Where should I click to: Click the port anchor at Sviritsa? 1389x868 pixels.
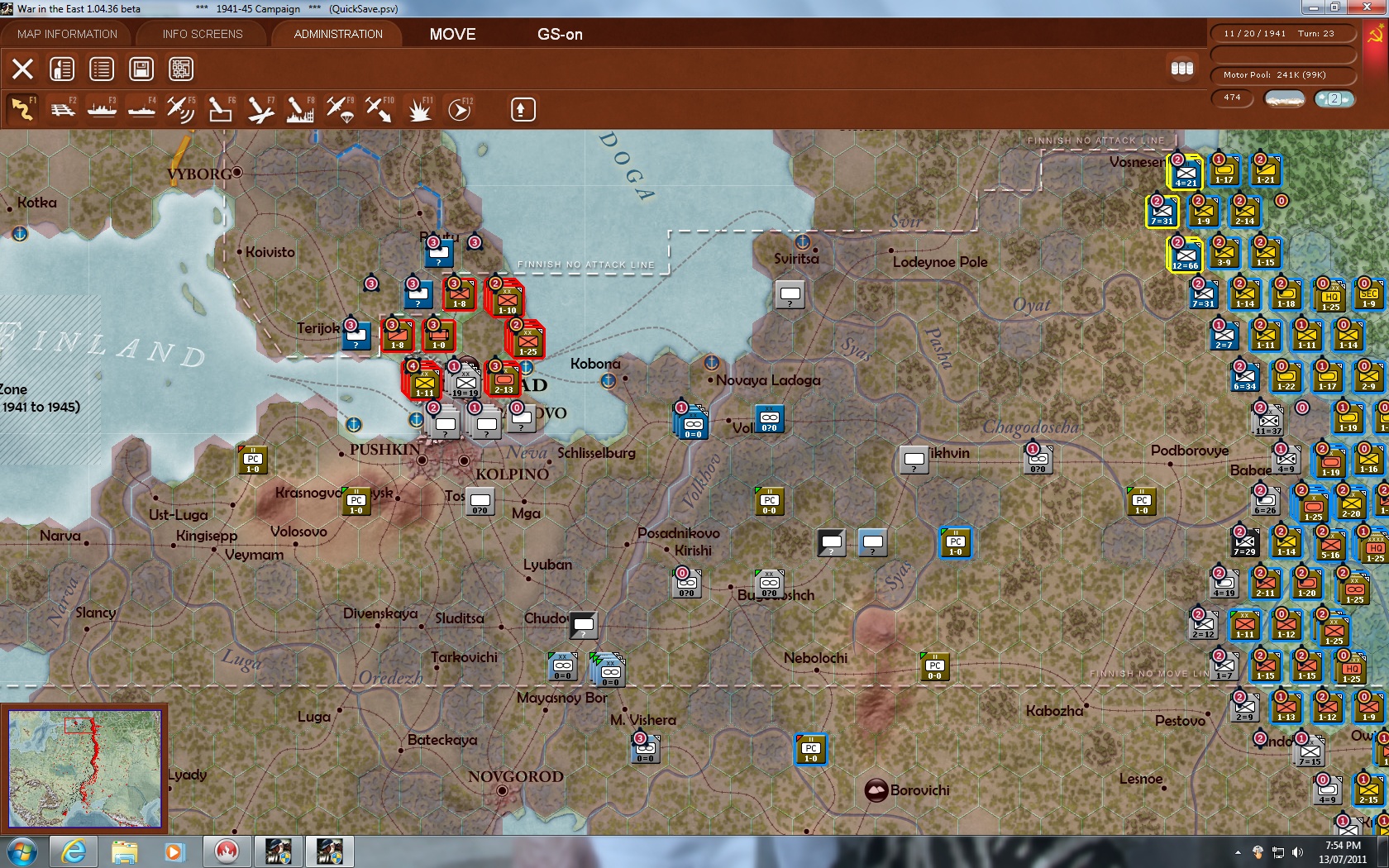802,241
